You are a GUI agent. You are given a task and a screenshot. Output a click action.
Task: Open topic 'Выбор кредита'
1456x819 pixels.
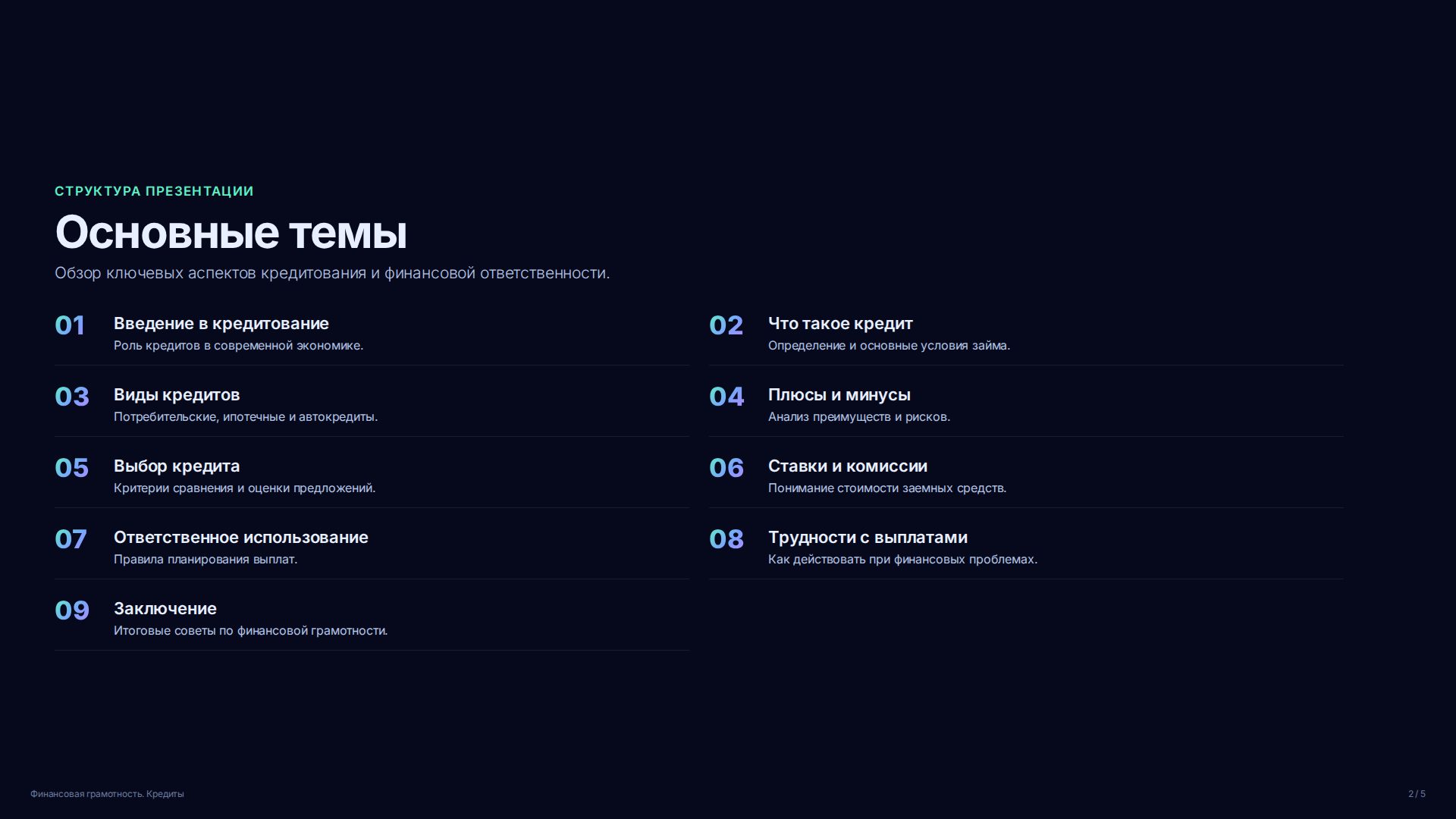(x=177, y=466)
